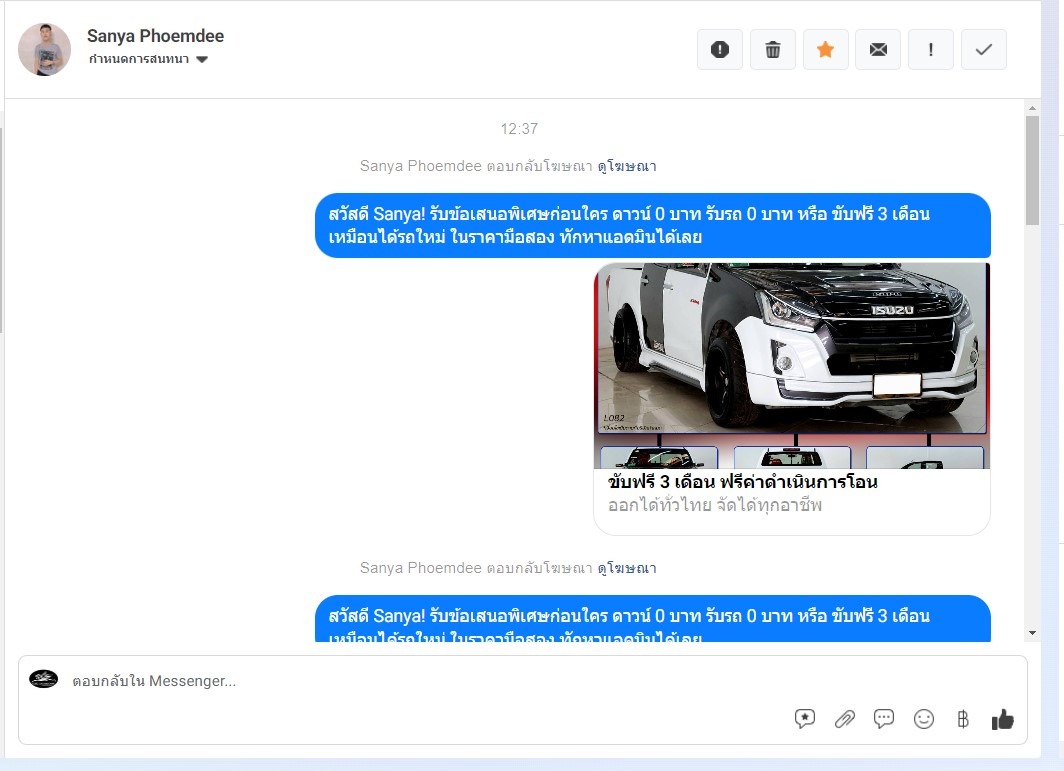Viewport: 1064px width, 771px height.
Task: Click the Baht currency payment icon
Action: [963, 719]
